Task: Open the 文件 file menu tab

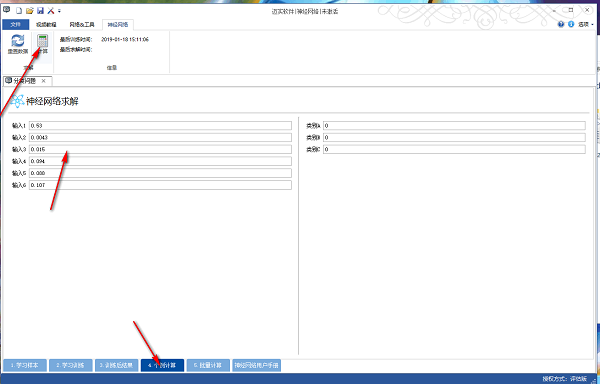Action: coord(15,24)
